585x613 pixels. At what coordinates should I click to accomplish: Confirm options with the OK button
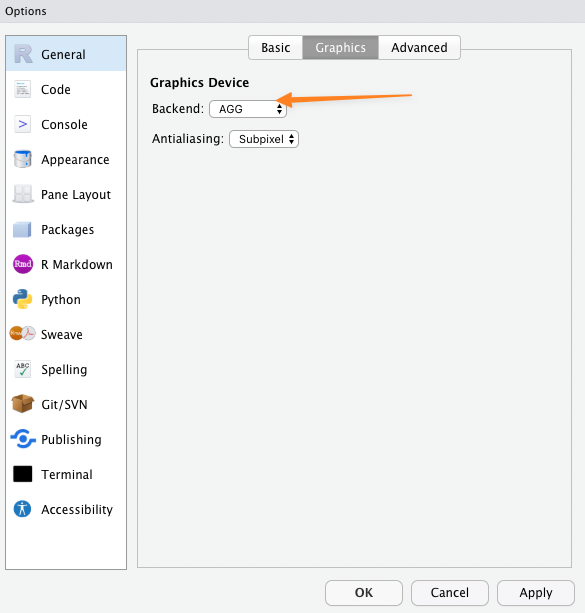click(364, 593)
